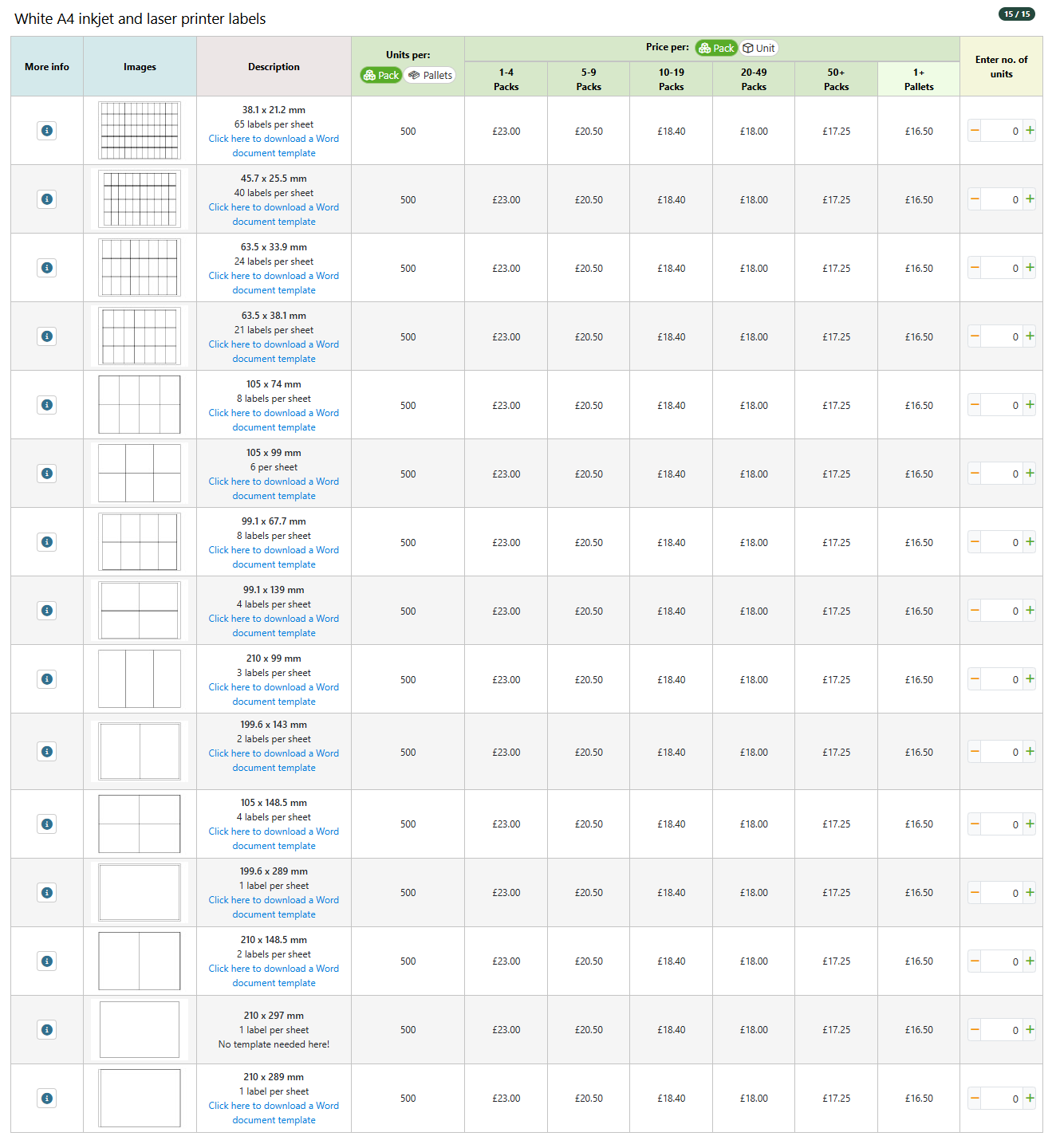
Task: Download Word template for 99.1 x 139 mm
Action: 274,626
